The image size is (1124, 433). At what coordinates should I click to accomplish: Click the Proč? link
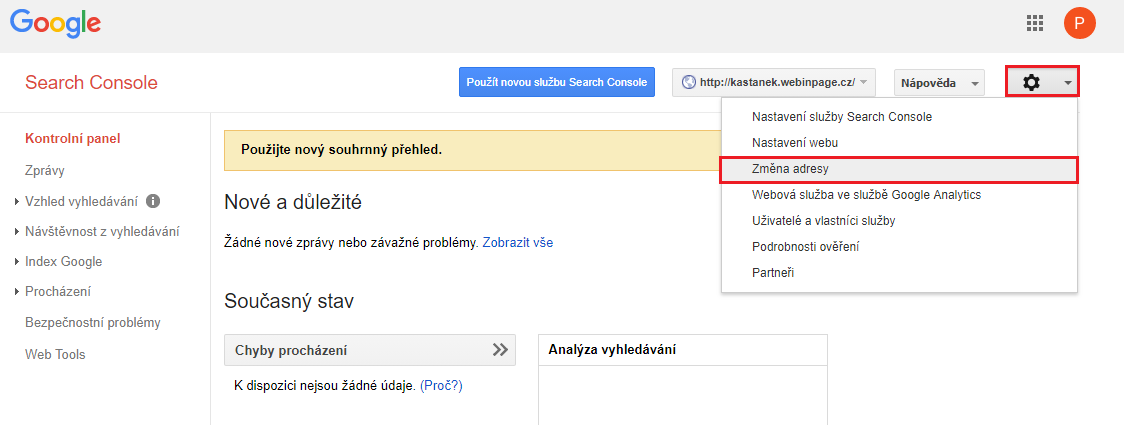pyautogui.click(x=441, y=385)
